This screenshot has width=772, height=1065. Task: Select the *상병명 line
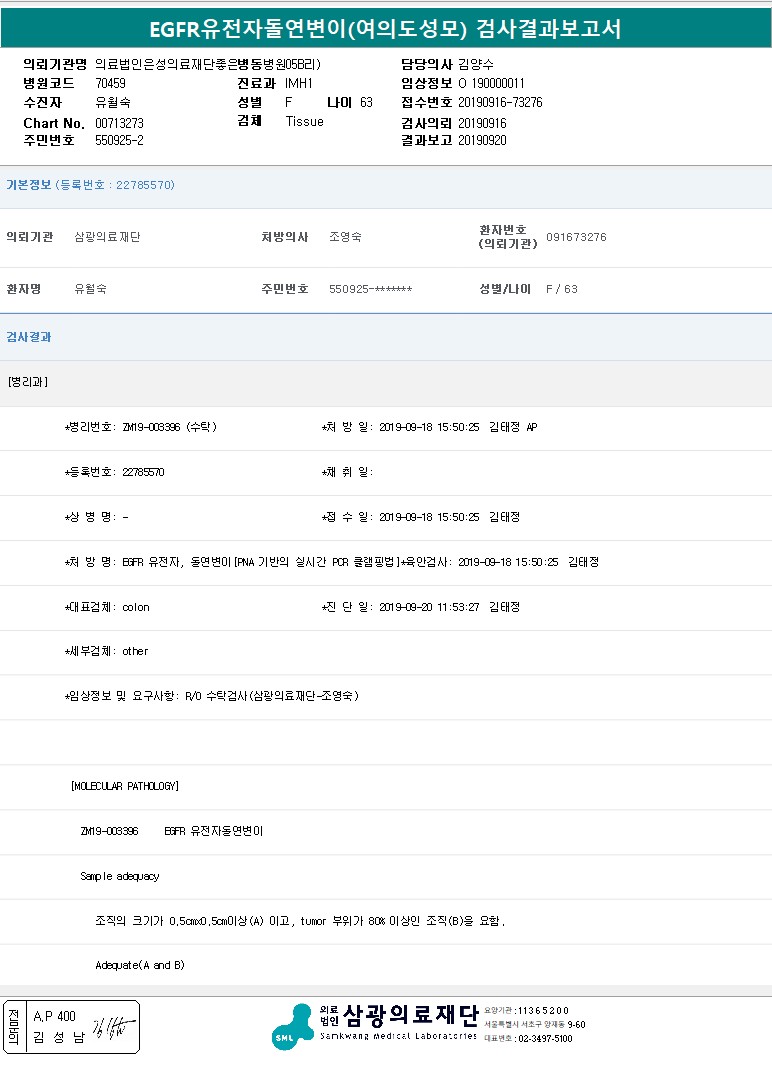point(96,517)
